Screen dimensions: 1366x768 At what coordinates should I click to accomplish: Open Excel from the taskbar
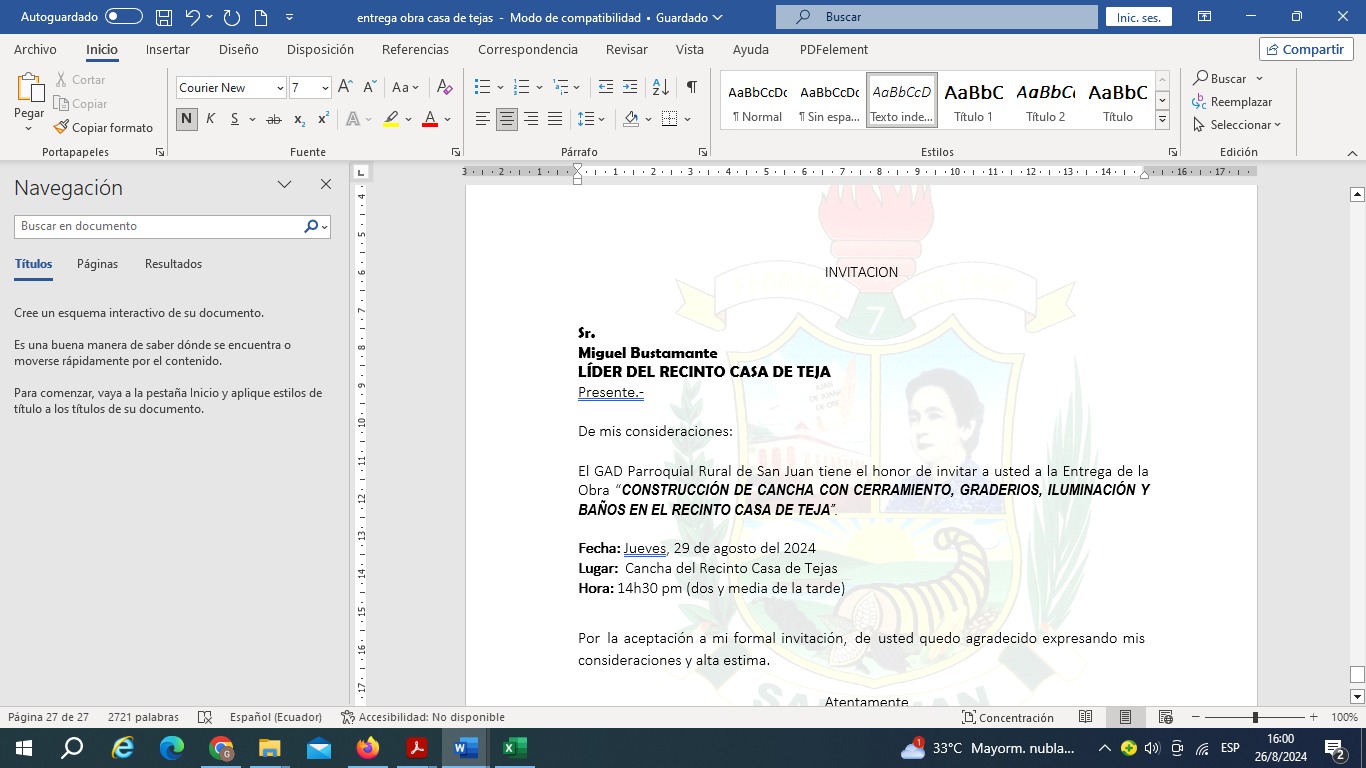tap(514, 748)
